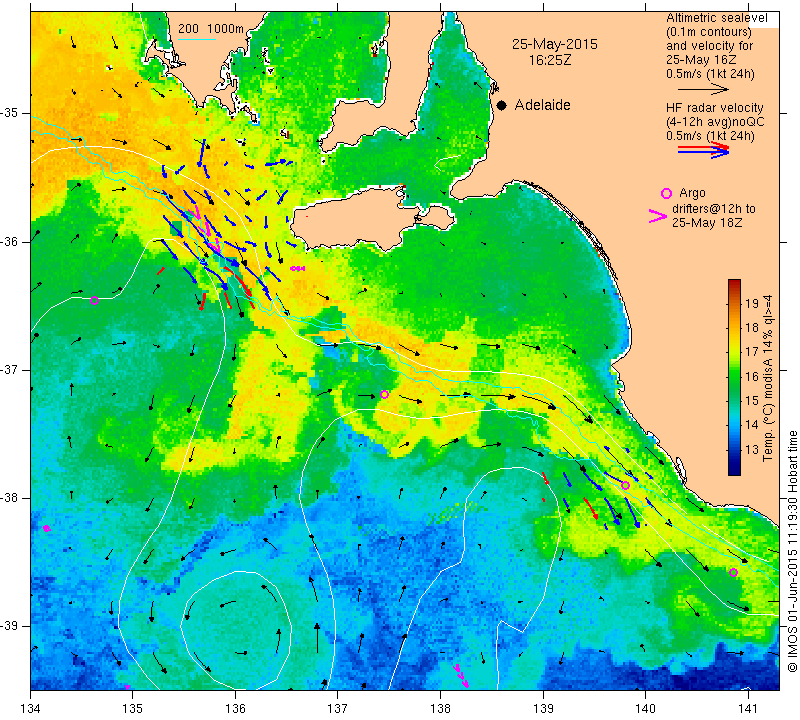Click the Adelaide city label
The image size is (800, 720).
(542, 105)
